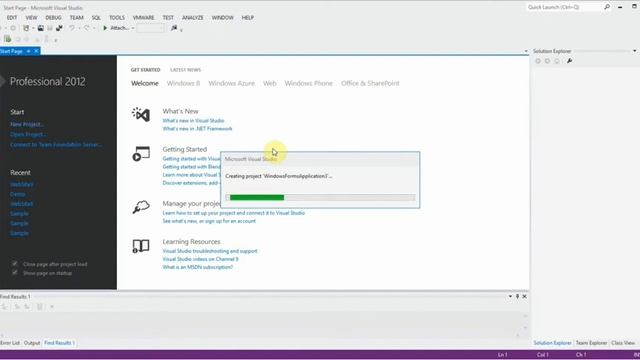This screenshot has height=360, width=640.
Task: Select the Windows Azure tab
Action: coord(231,83)
